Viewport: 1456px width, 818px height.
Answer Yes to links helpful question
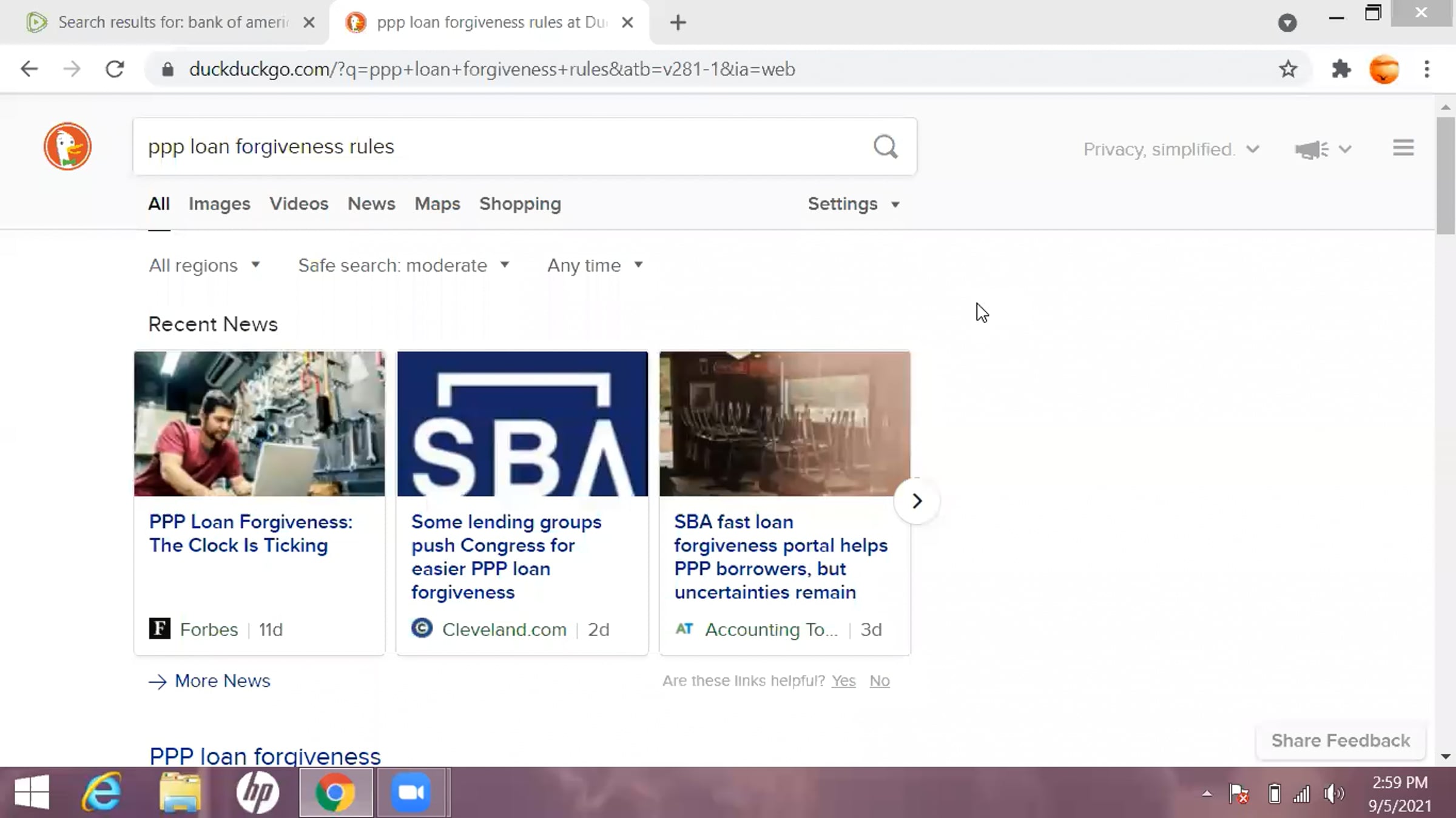click(x=843, y=681)
